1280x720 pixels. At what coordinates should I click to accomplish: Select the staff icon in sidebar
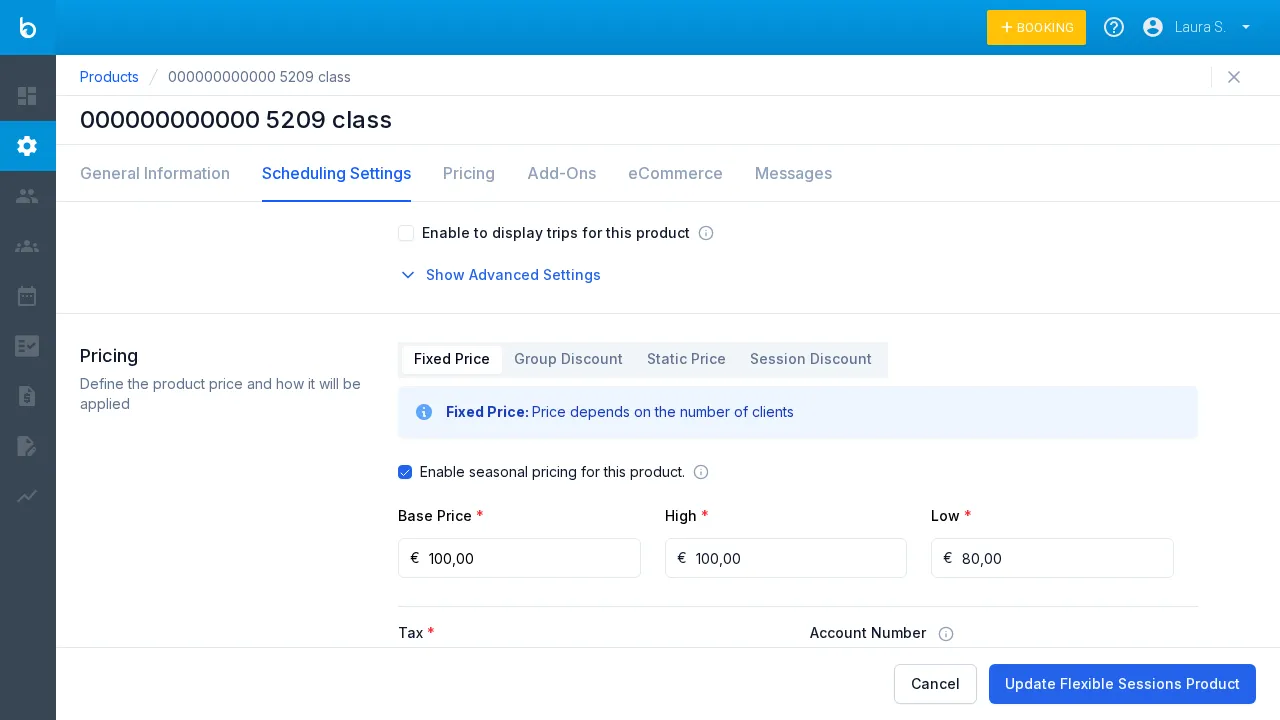coord(27,196)
